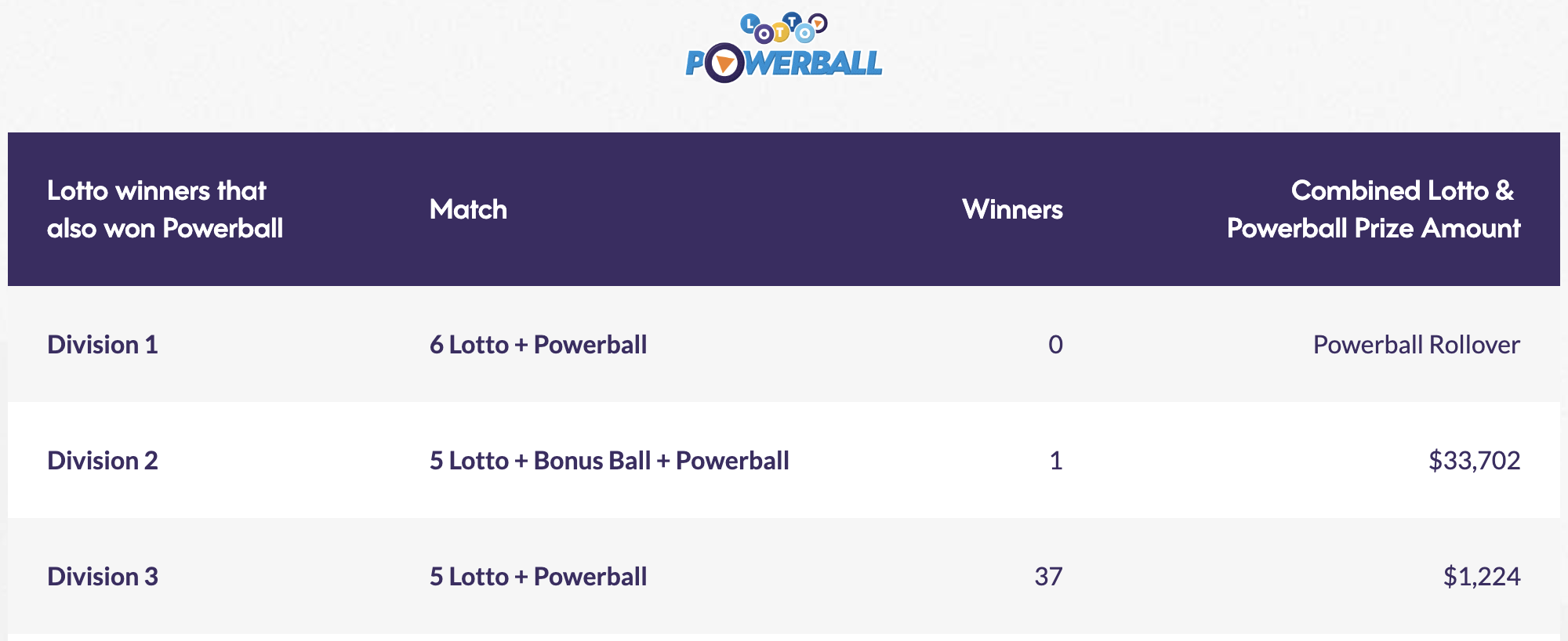The height and width of the screenshot is (641, 1568).
Task: Click Division 3 '5 Lotto + Powerball' text
Action: (538, 577)
